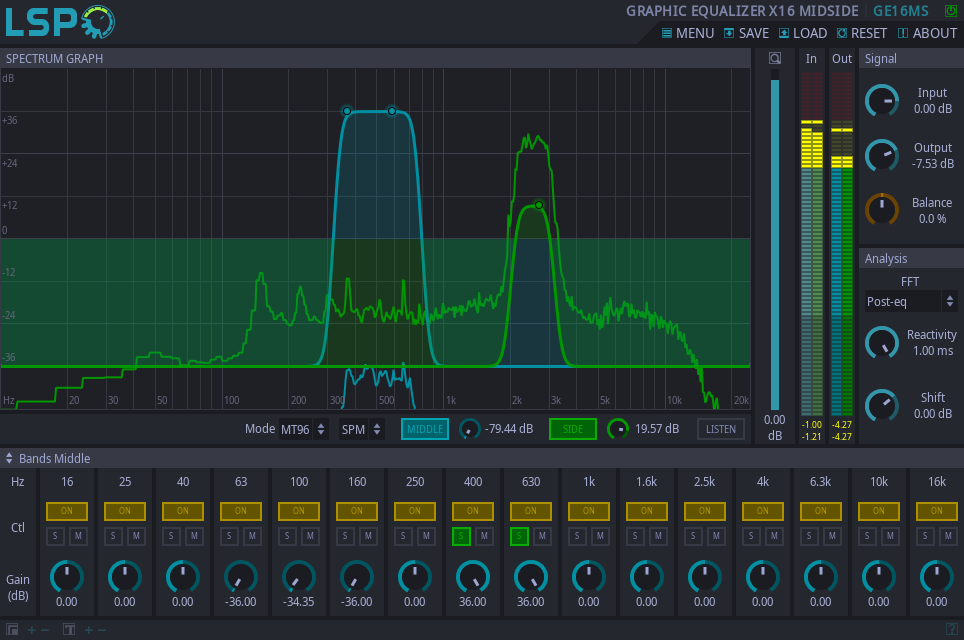Click the Shift knob
The image size is (964, 640).
pos(882,406)
